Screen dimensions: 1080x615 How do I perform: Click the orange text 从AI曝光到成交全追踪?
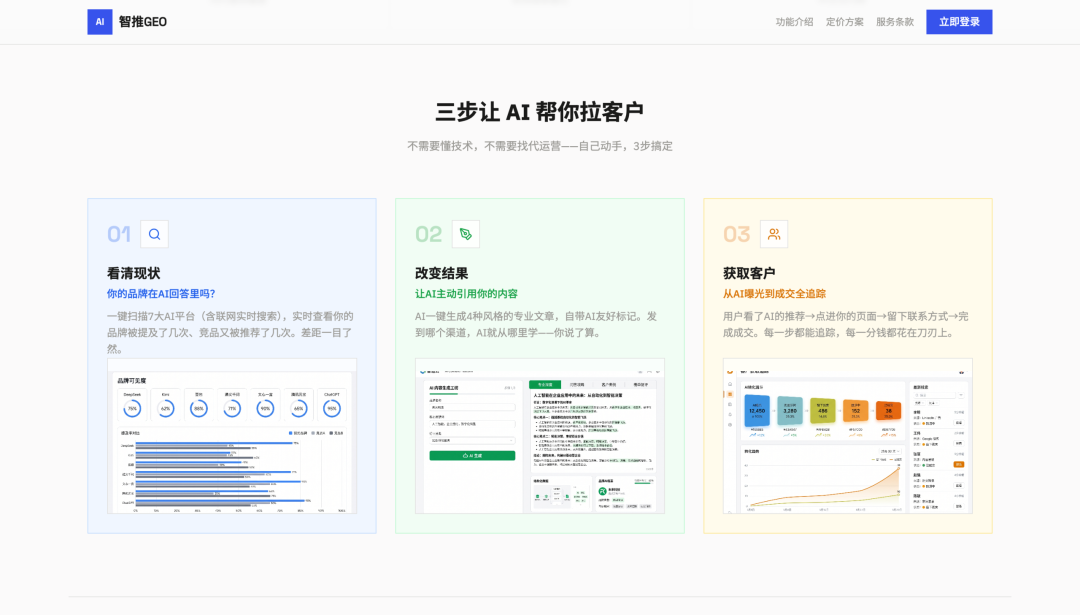(x=774, y=293)
